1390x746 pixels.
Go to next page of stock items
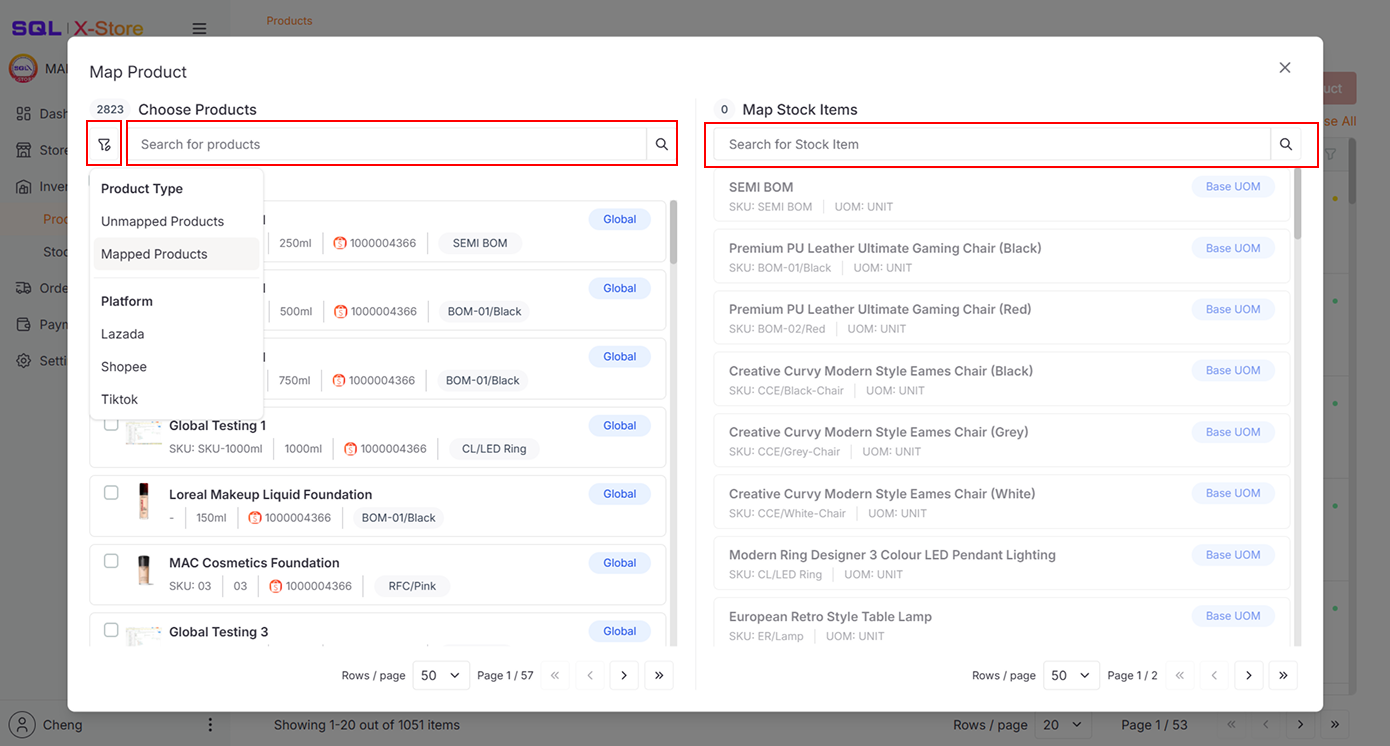point(1248,675)
